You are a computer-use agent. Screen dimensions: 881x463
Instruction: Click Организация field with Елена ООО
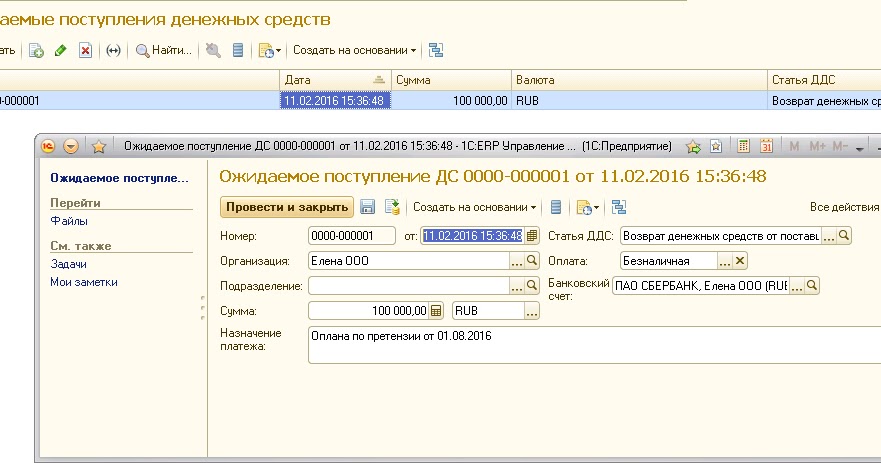pyautogui.click(x=409, y=261)
